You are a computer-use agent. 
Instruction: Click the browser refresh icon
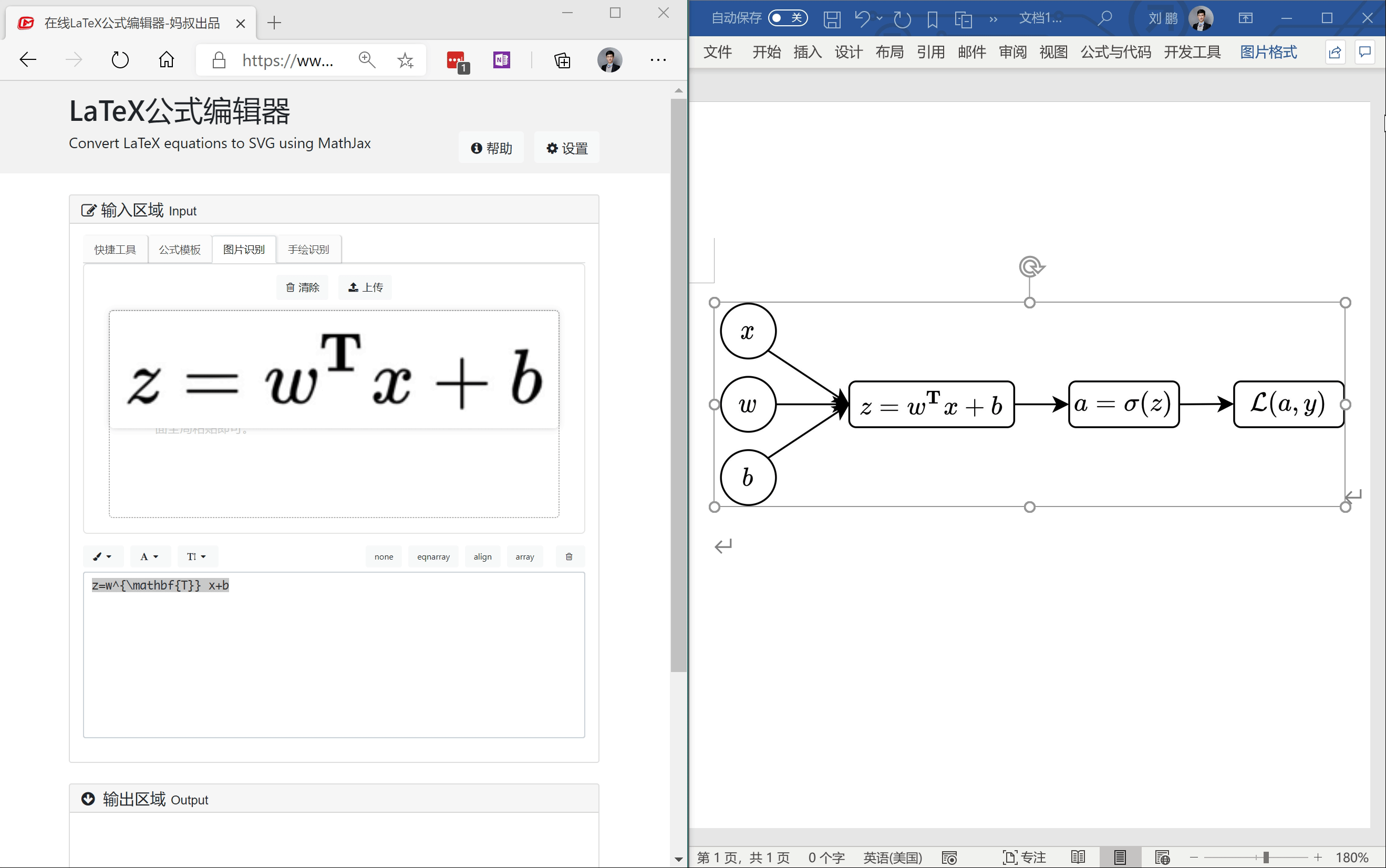coord(120,60)
